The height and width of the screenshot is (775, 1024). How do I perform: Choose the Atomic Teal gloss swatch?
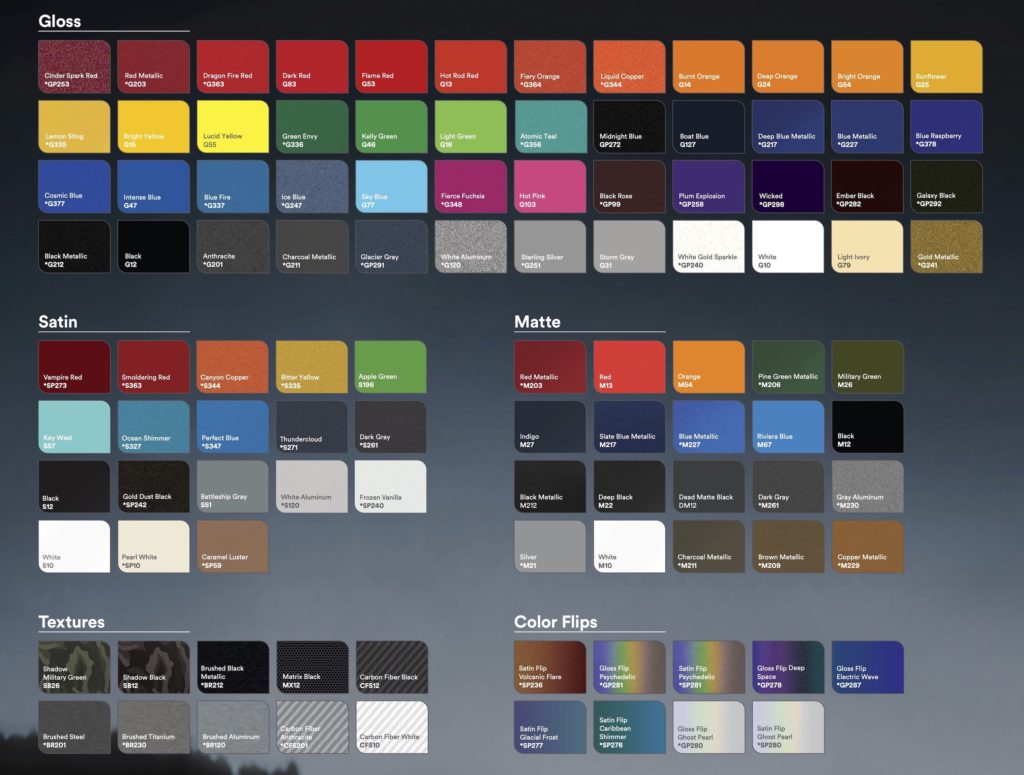[x=550, y=127]
